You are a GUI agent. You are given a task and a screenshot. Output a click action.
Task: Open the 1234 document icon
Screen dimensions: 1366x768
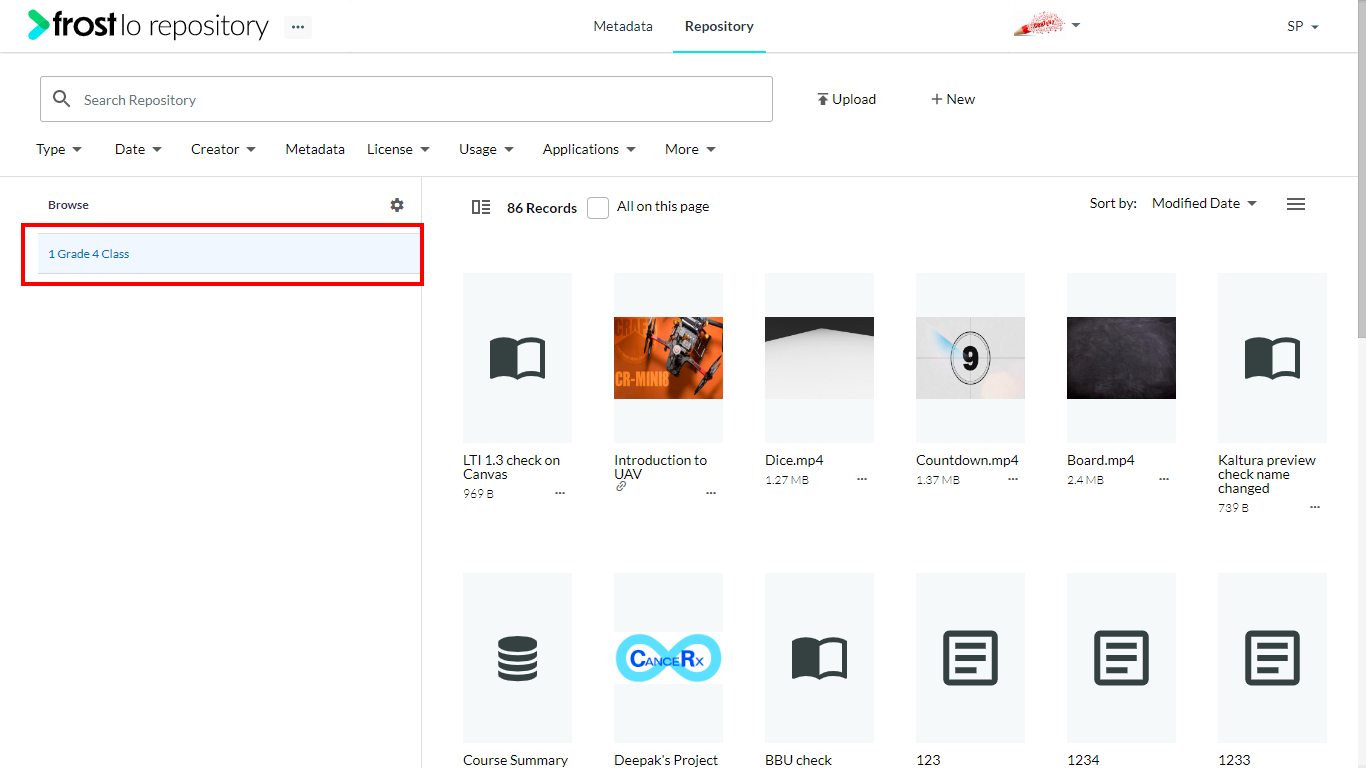click(x=1121, y=658)
